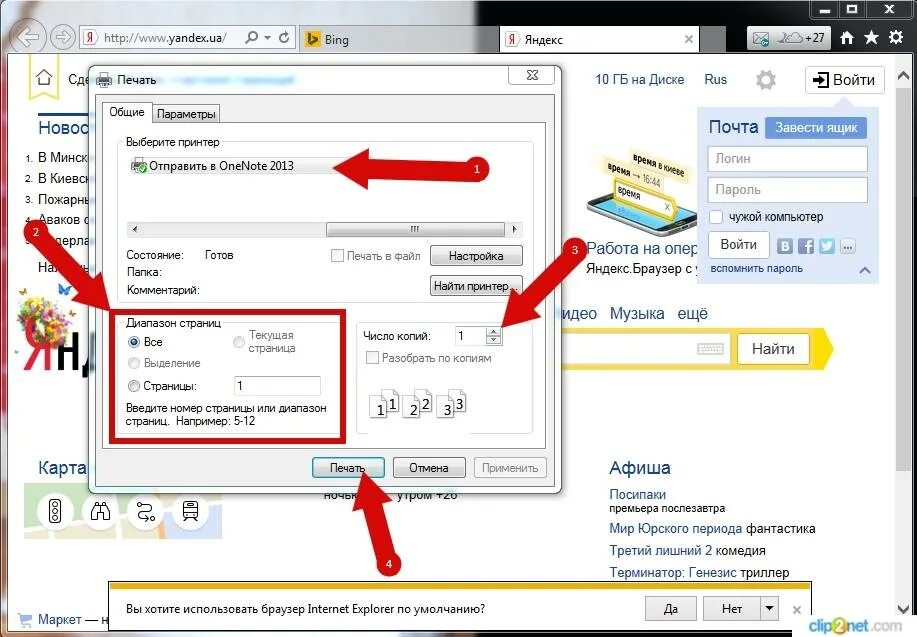The height and width of the screenshot is (637, 917).
Task: Click the Twitter social login icon
Action: [827, 246]
